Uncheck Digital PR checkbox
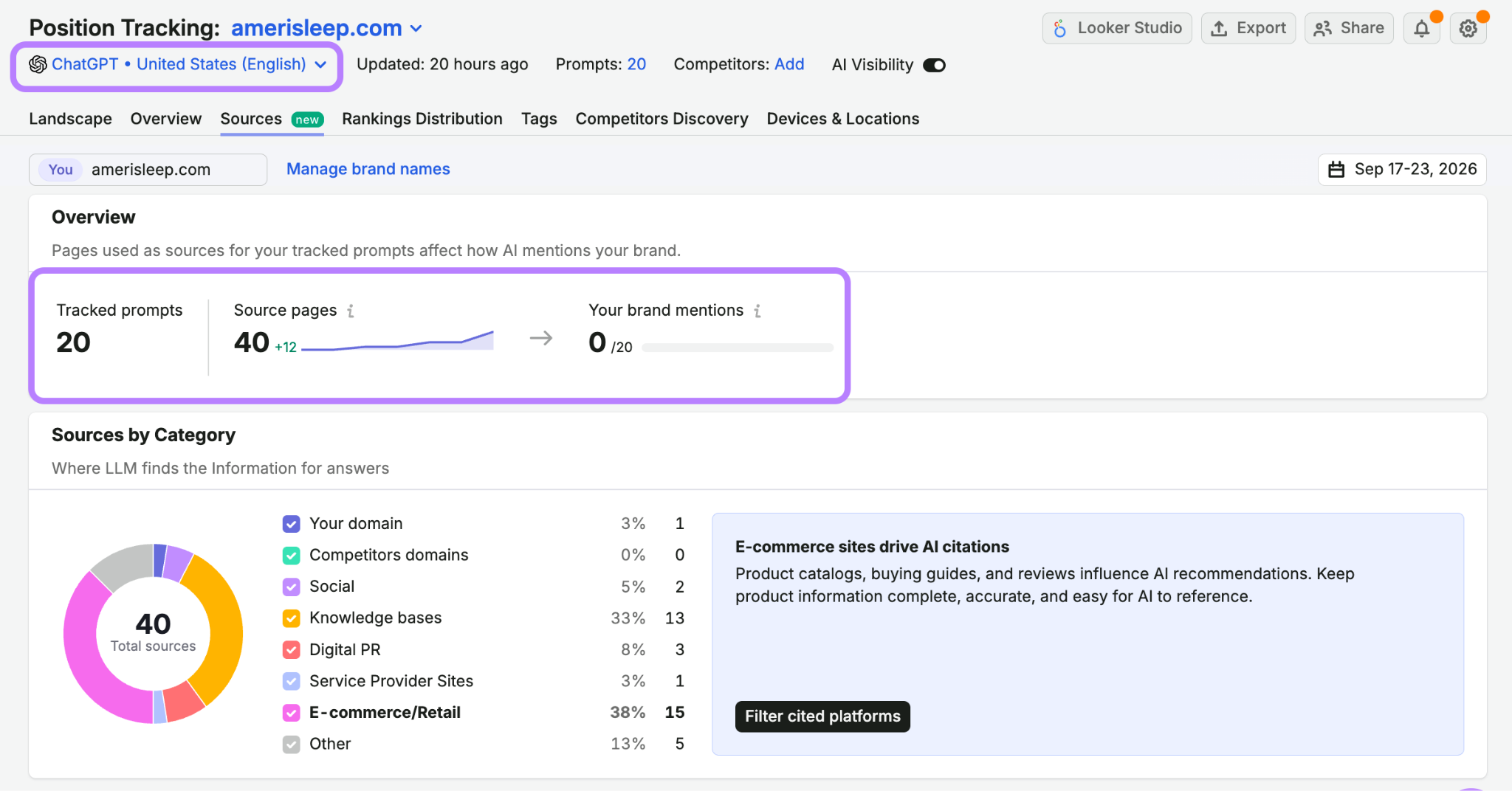The image size is (1512, 791). (x=292, y=650)
